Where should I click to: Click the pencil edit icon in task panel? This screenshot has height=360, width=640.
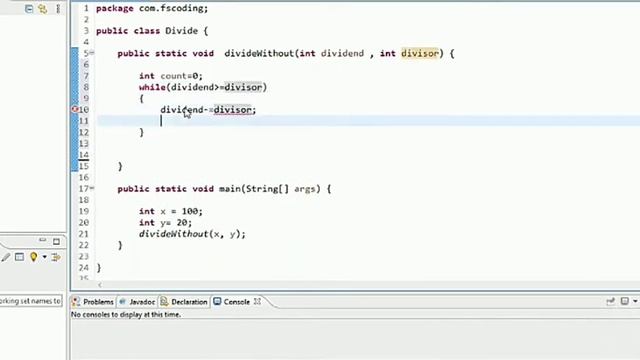tap(5, 257)
